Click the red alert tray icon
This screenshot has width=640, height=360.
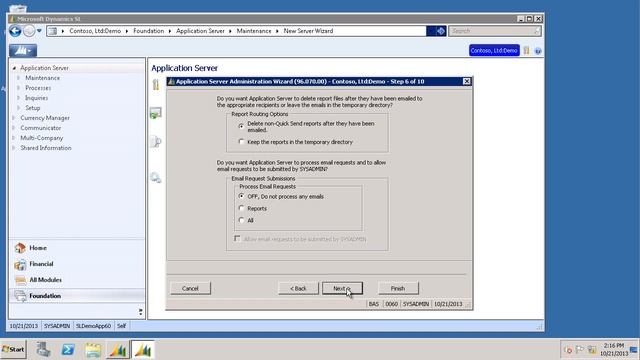[568, 350]
